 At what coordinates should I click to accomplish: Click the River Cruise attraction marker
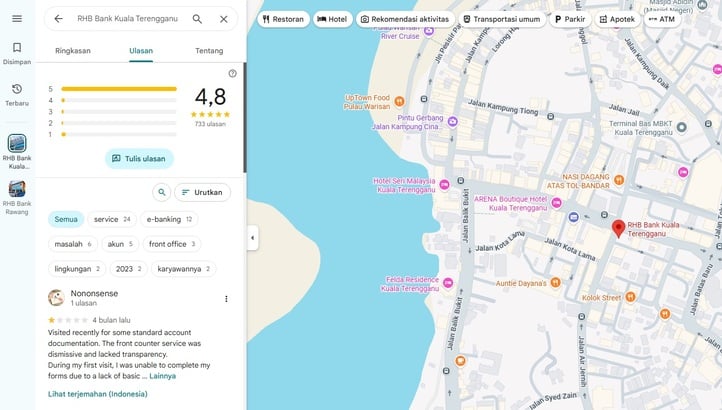[x=429, y=31]
